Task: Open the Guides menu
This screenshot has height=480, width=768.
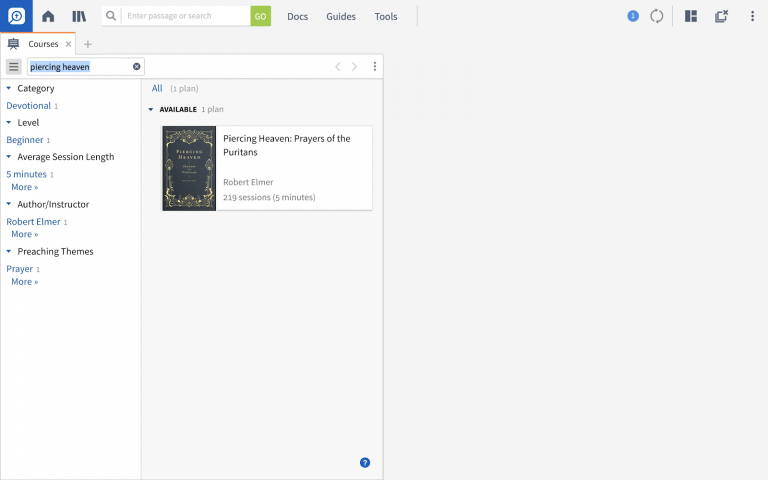Action: (x=341, y=16)
